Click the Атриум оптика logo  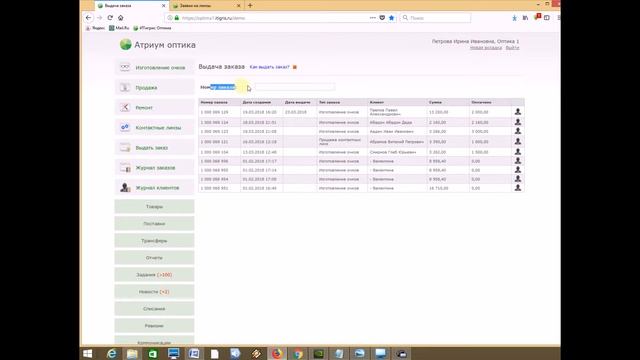click(158, 44)
